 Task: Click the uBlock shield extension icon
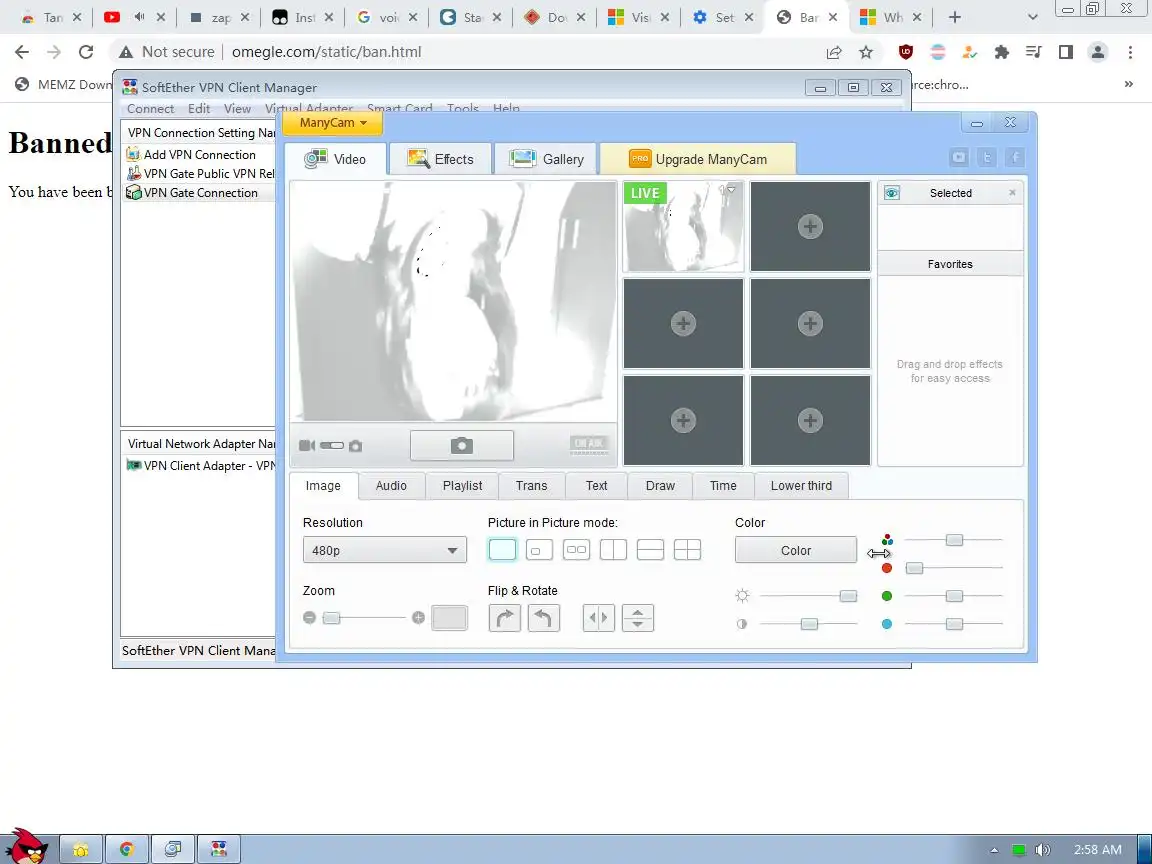click(906, 51)
